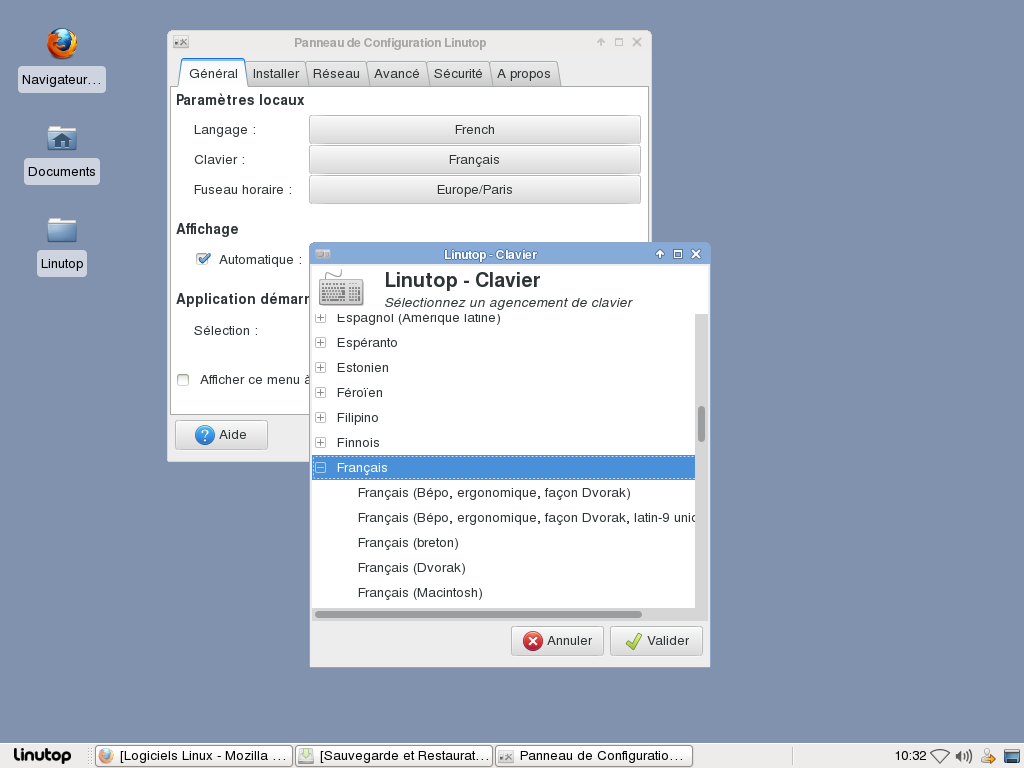
Task: Roll up the Linutop - Clavier window with arrow
Action: point(660,254)
